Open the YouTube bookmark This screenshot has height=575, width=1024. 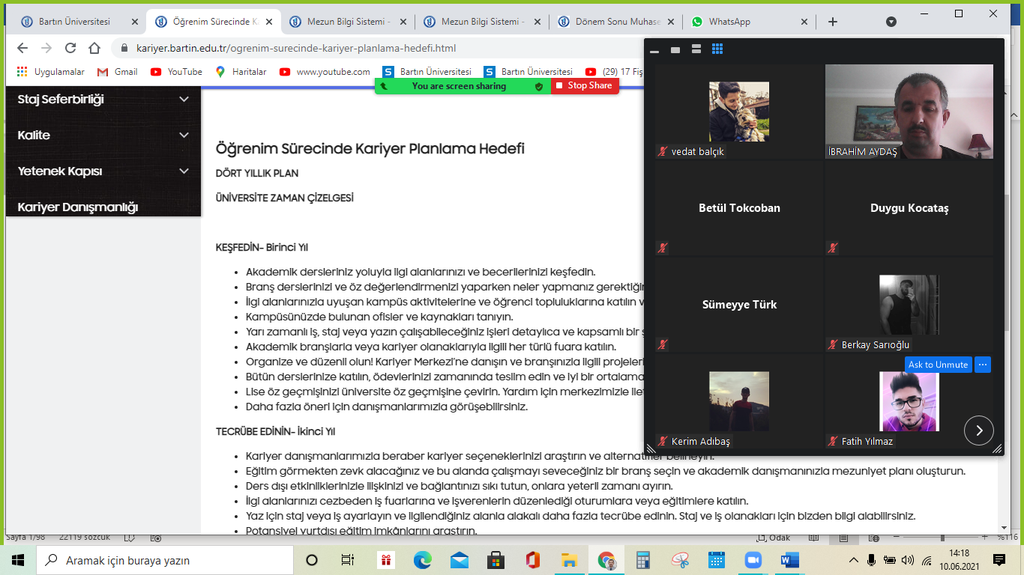pos(176,72)
